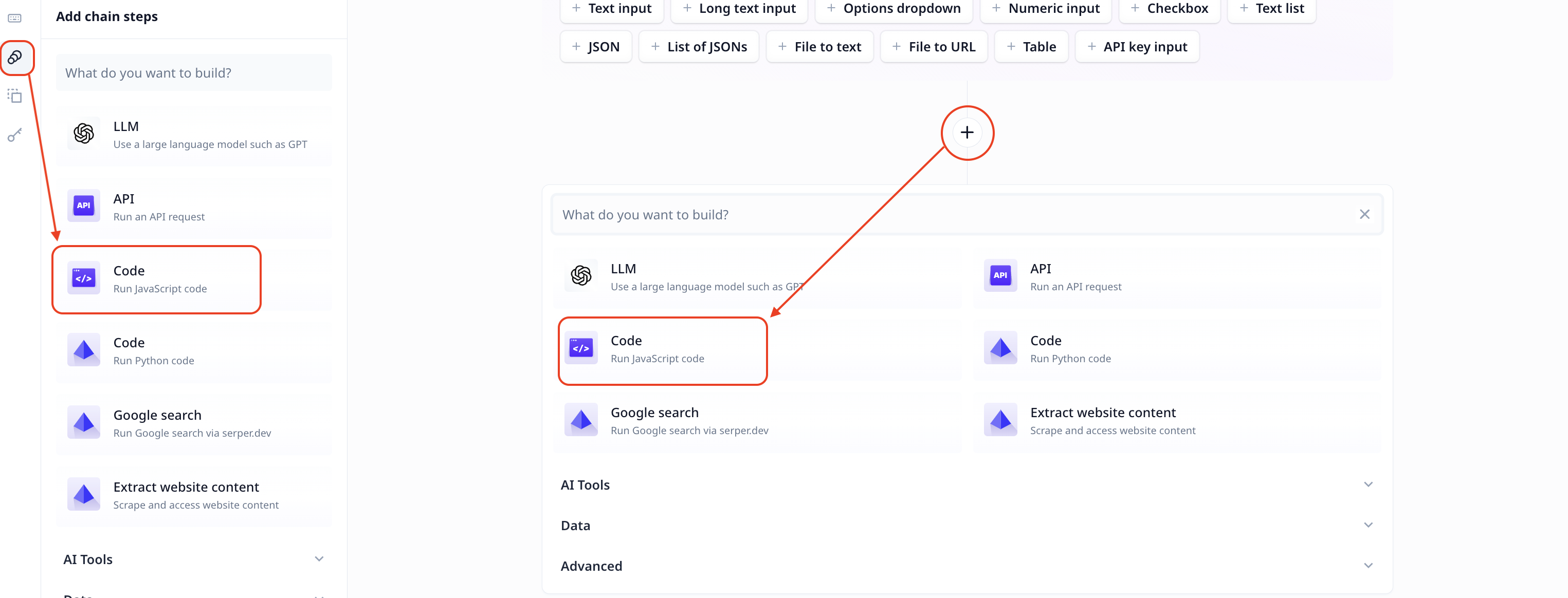Add a List of JSONs input
The width and height of the screenshot is (1568, 598).
(x=699, y=47)
